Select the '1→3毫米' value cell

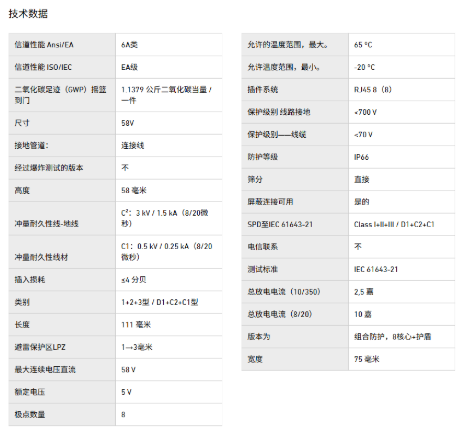click(169, 347)
